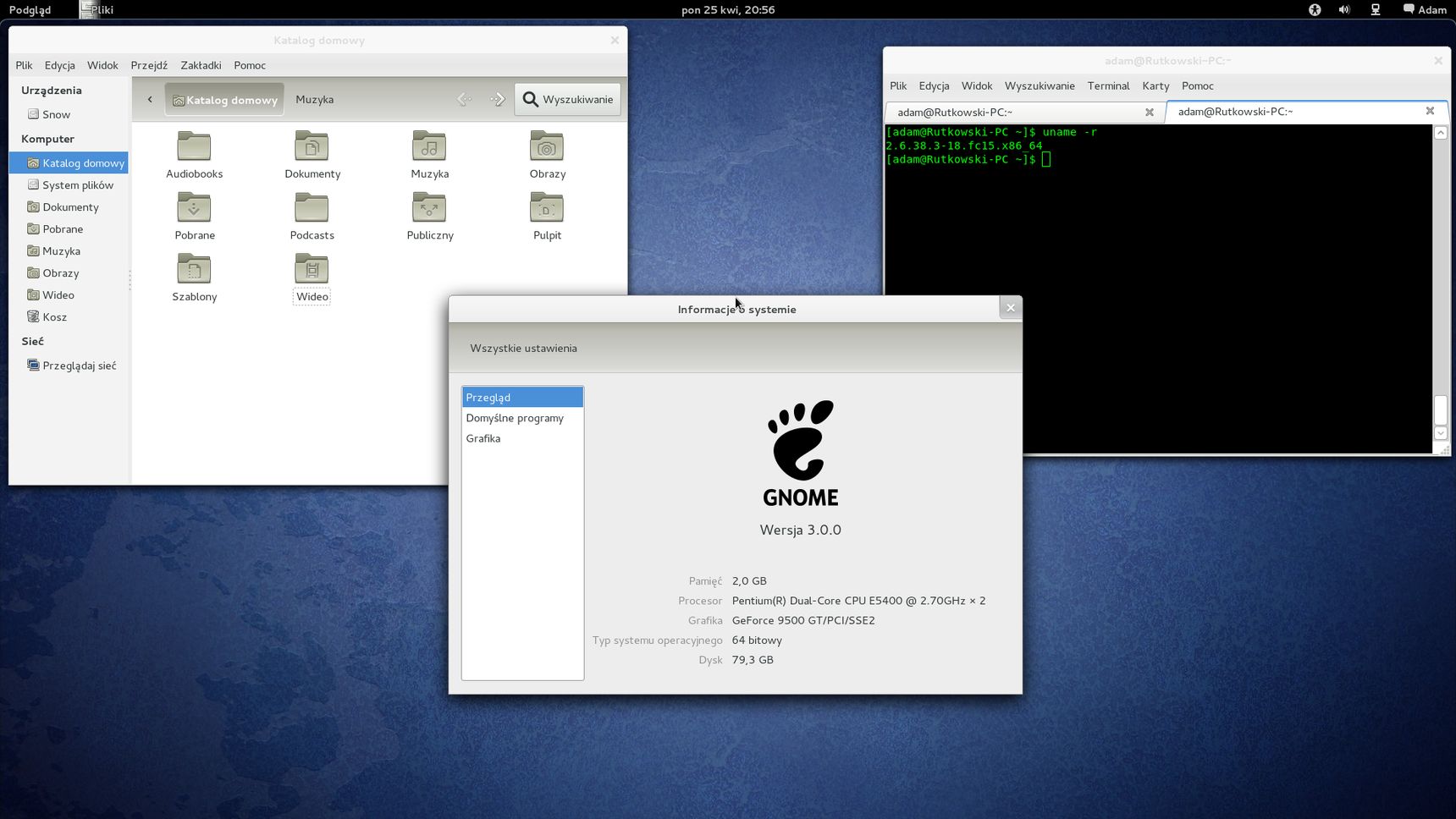1456x819 pixels.
Task: Select the Wideo folder in file view
Action: [x=312, y=269]
